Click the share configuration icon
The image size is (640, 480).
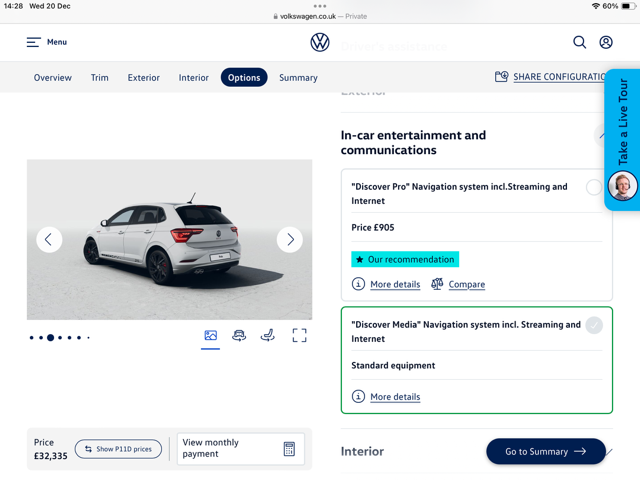[x=502, y=77]
